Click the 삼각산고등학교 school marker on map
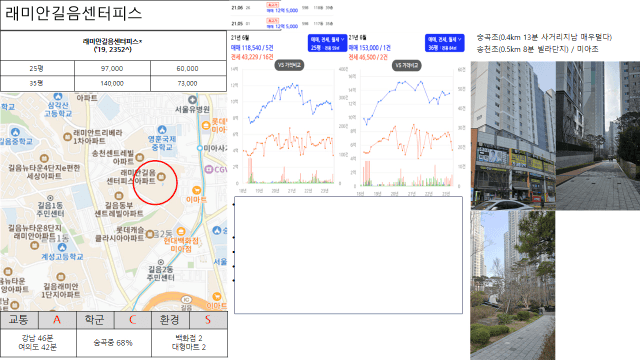 point(58,96)
